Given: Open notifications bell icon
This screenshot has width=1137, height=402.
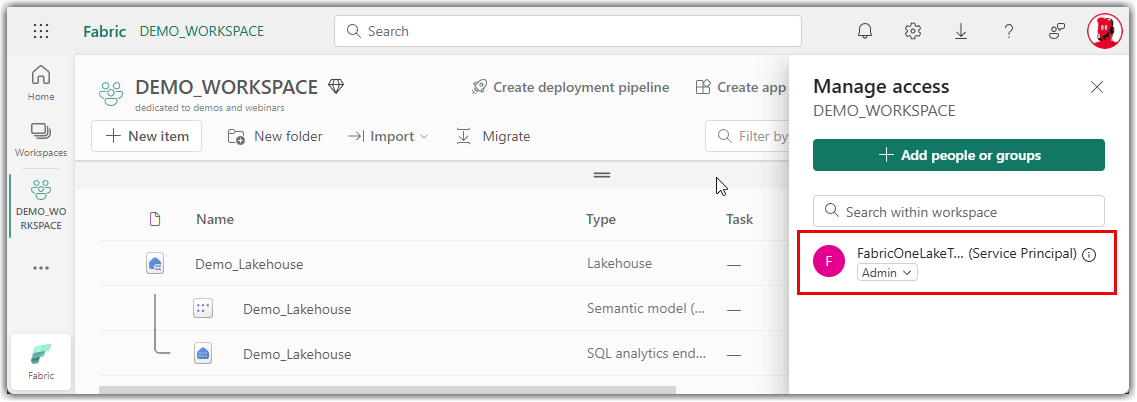Looking at the screenshot, I should click(864, 31).
